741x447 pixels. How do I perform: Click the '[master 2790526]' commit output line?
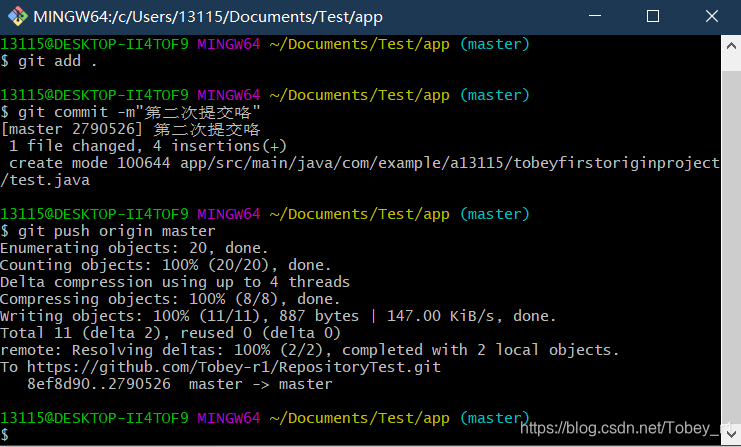pos(130,129)
